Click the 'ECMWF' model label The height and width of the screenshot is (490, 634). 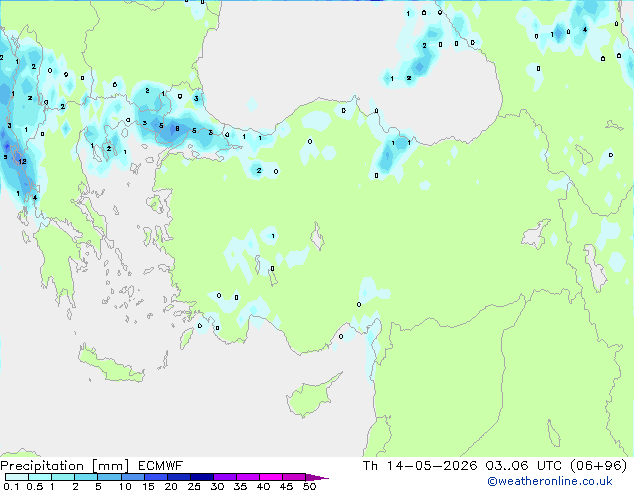pos(161,466)
